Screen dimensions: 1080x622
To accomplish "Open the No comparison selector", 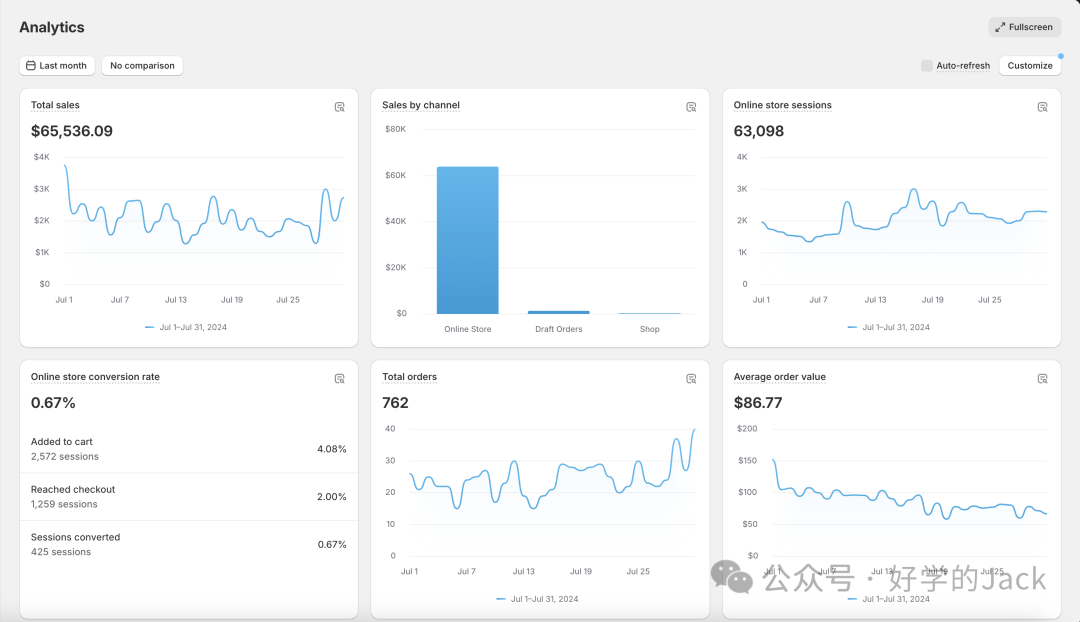I will click(x=143, y=65).
